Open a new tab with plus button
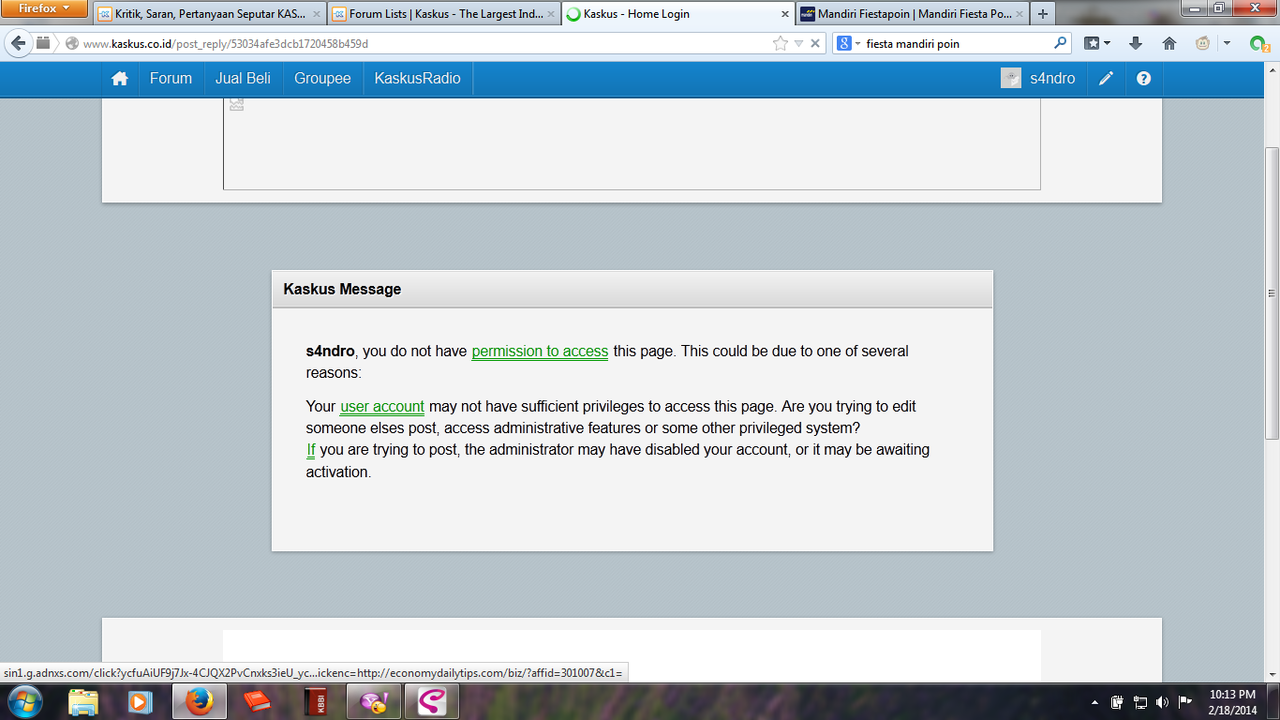1280x720 pixels. 1042,14
